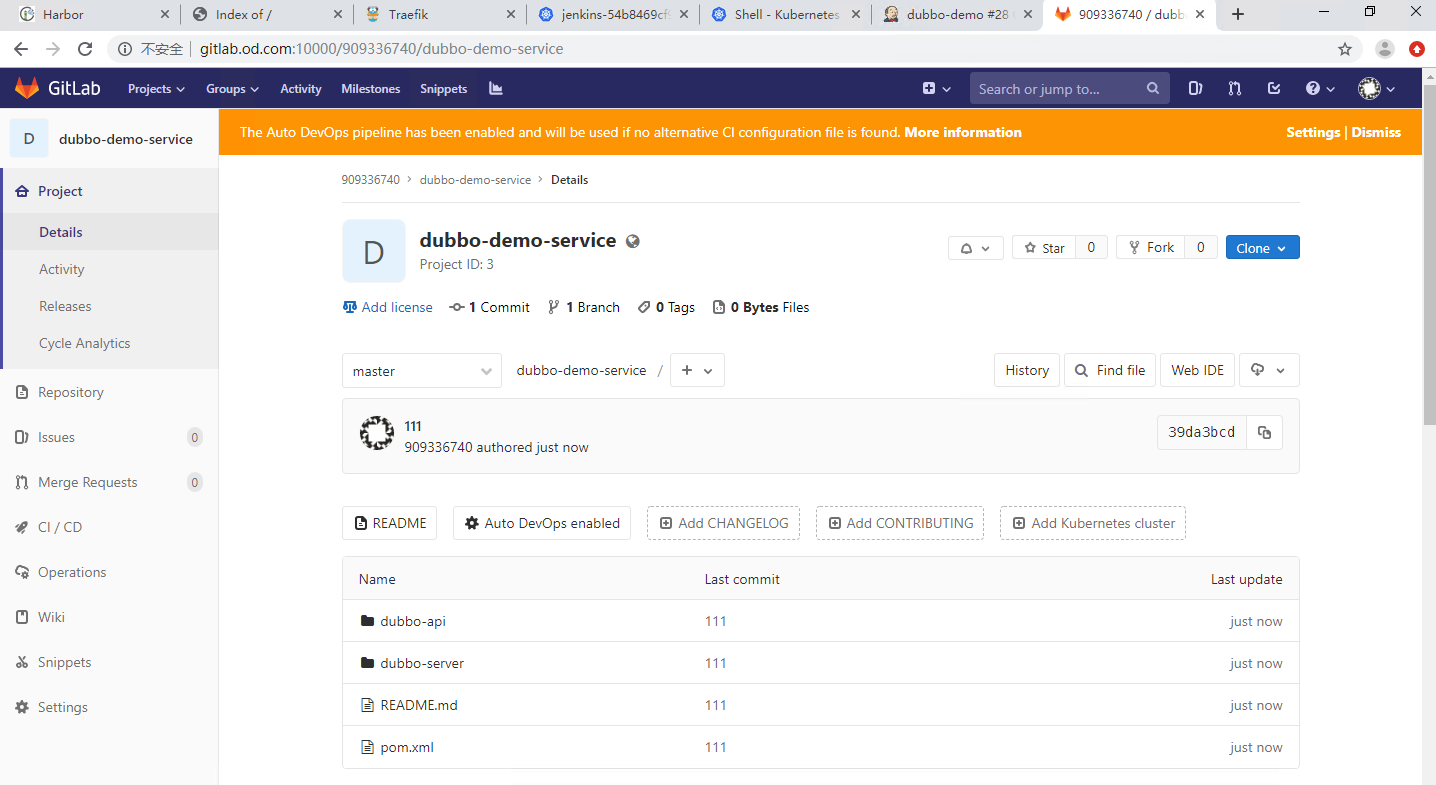
Task: Expand the download source code dropdown
Action: tap(1269, 370)
